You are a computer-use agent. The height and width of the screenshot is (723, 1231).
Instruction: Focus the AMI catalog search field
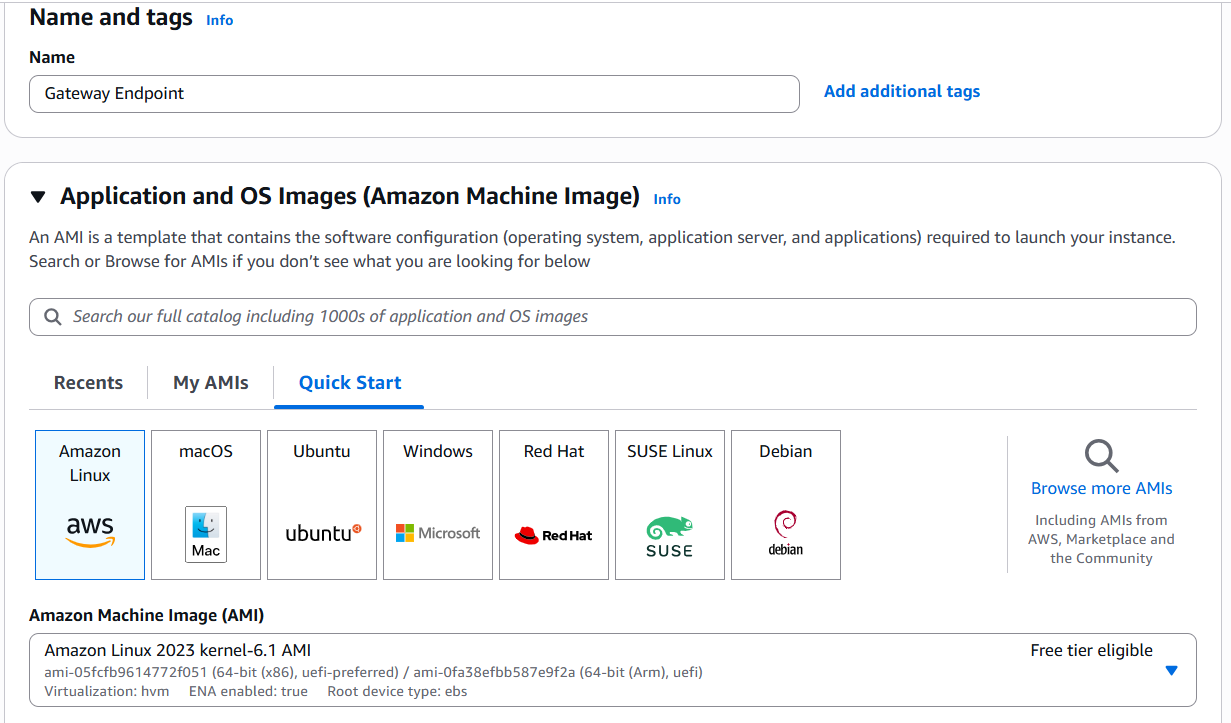(x=613, y=317)
